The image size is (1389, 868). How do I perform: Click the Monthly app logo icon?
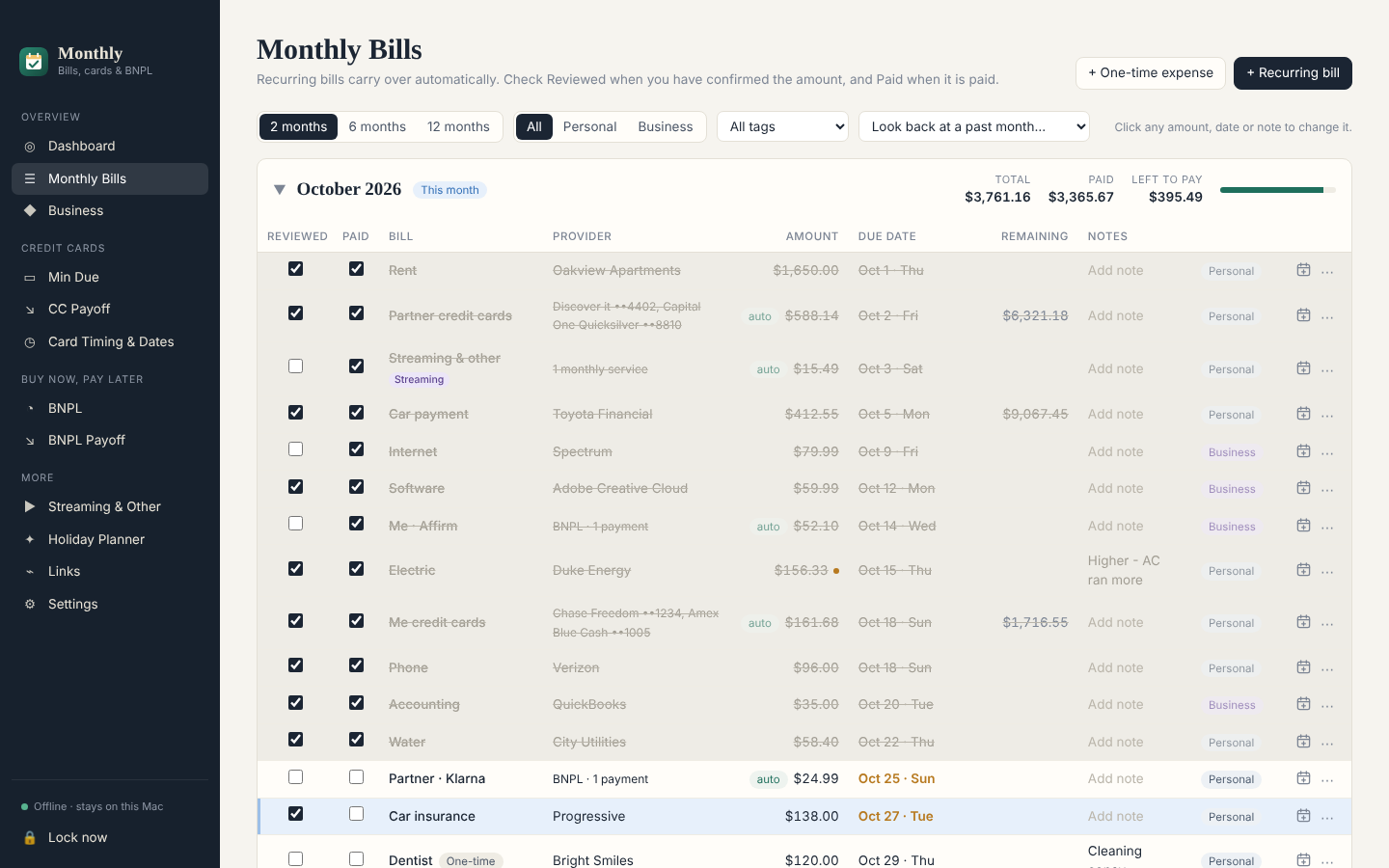[34, 62]
